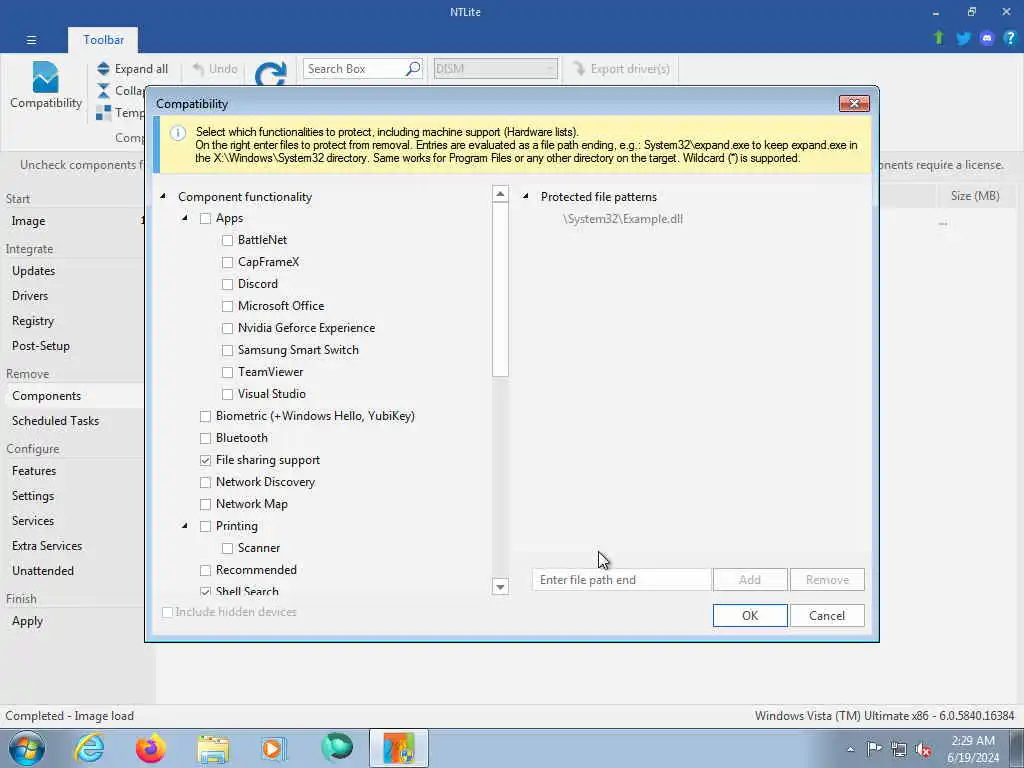Open the Unattended page in sidebar
Image resolution: width=1024 pixels, height=768 pixels.
coord(42,570)
